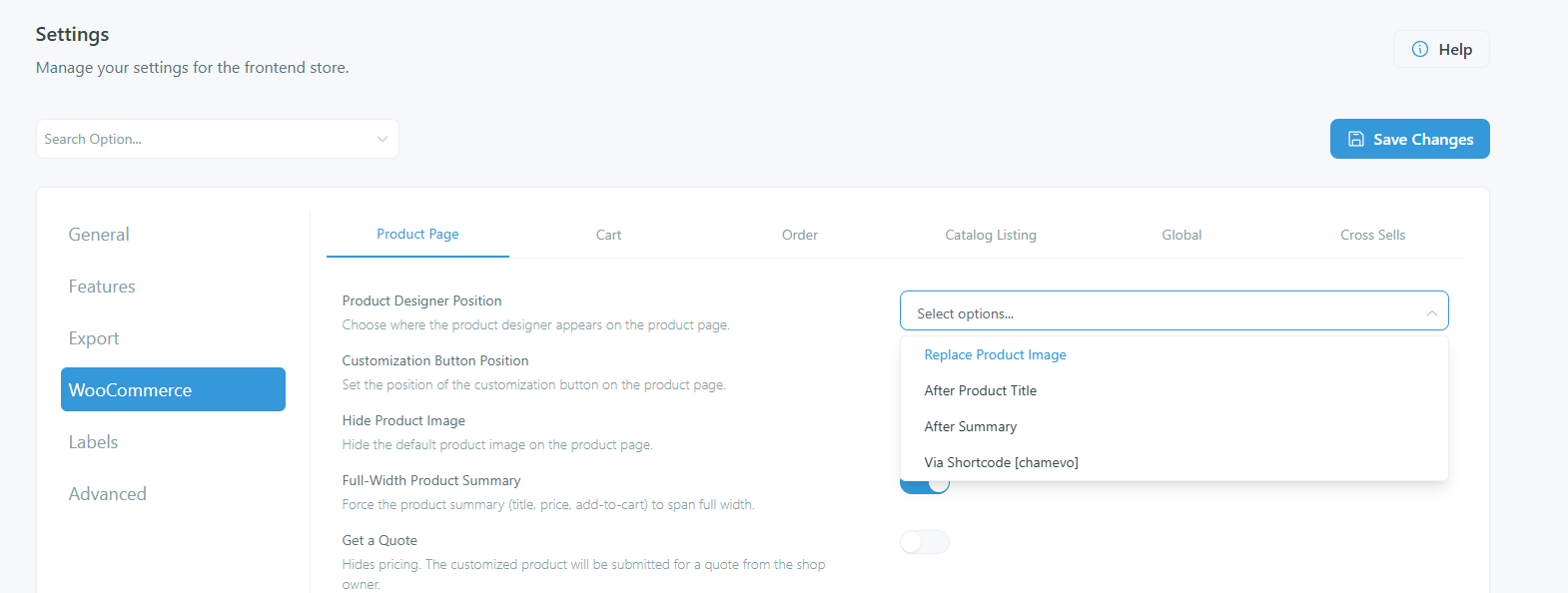Click 'Set the position of the customization button' description
The height and width of the screenshot is (593, 1568).
coord(533,384)
